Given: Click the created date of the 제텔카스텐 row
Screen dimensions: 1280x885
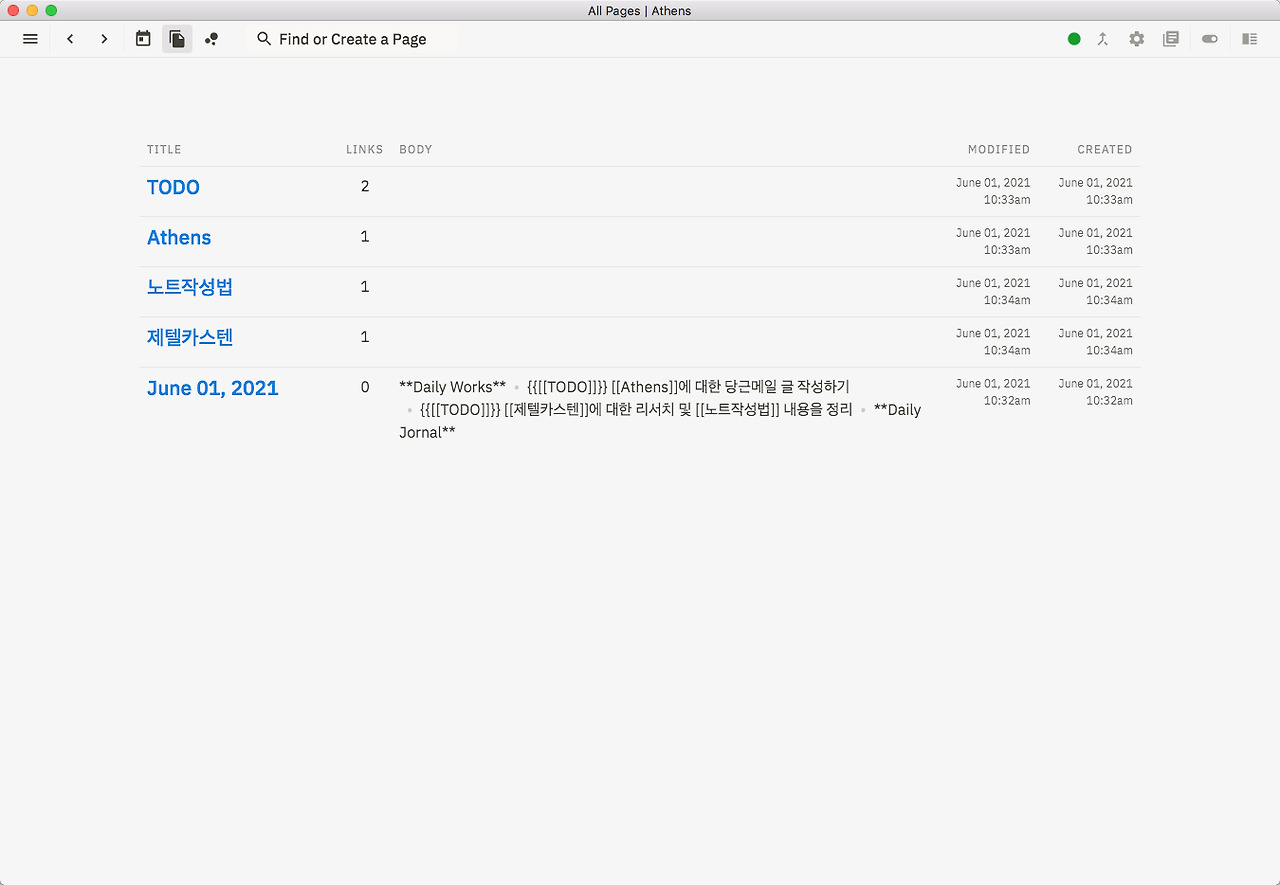Looking at the screenshot, I should pos(1096,341).
